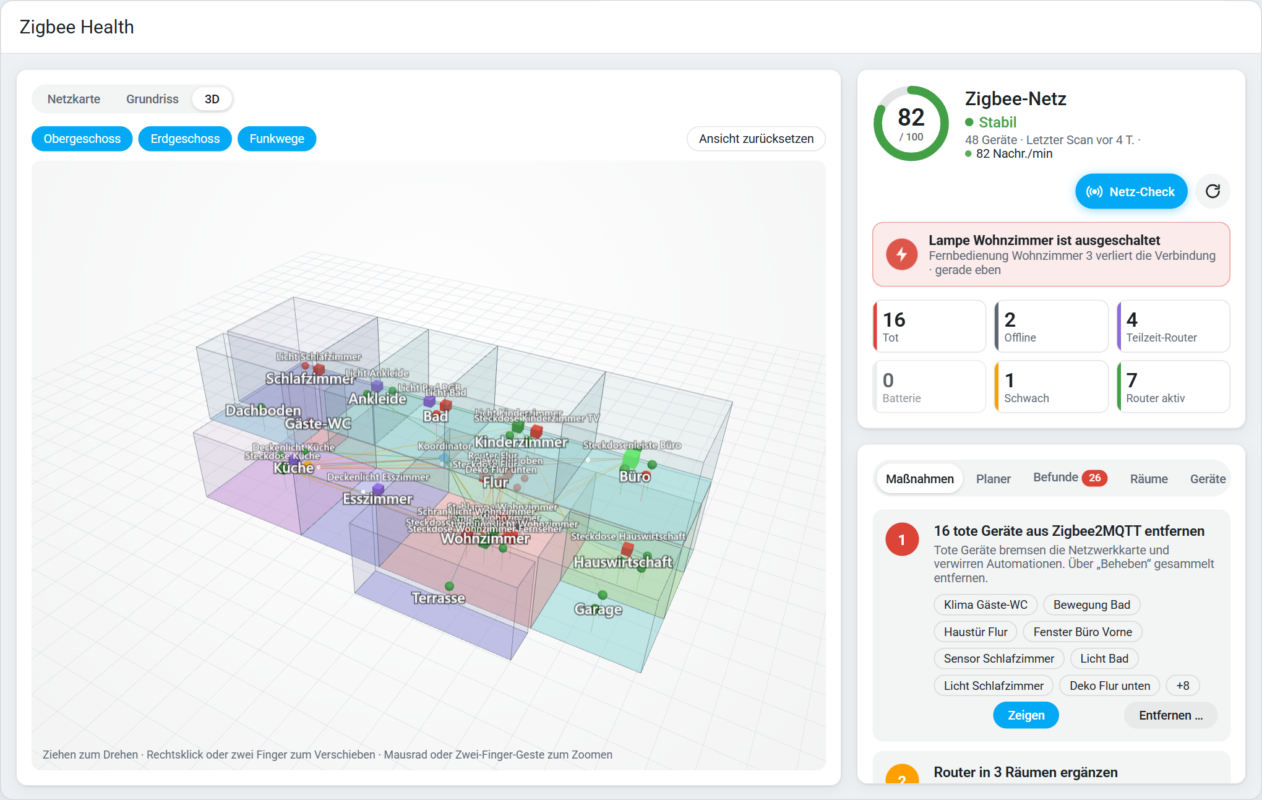1262x800 pixels.
Task: Click the Licht Bad chip
Action: click(x=1104, y=659)
